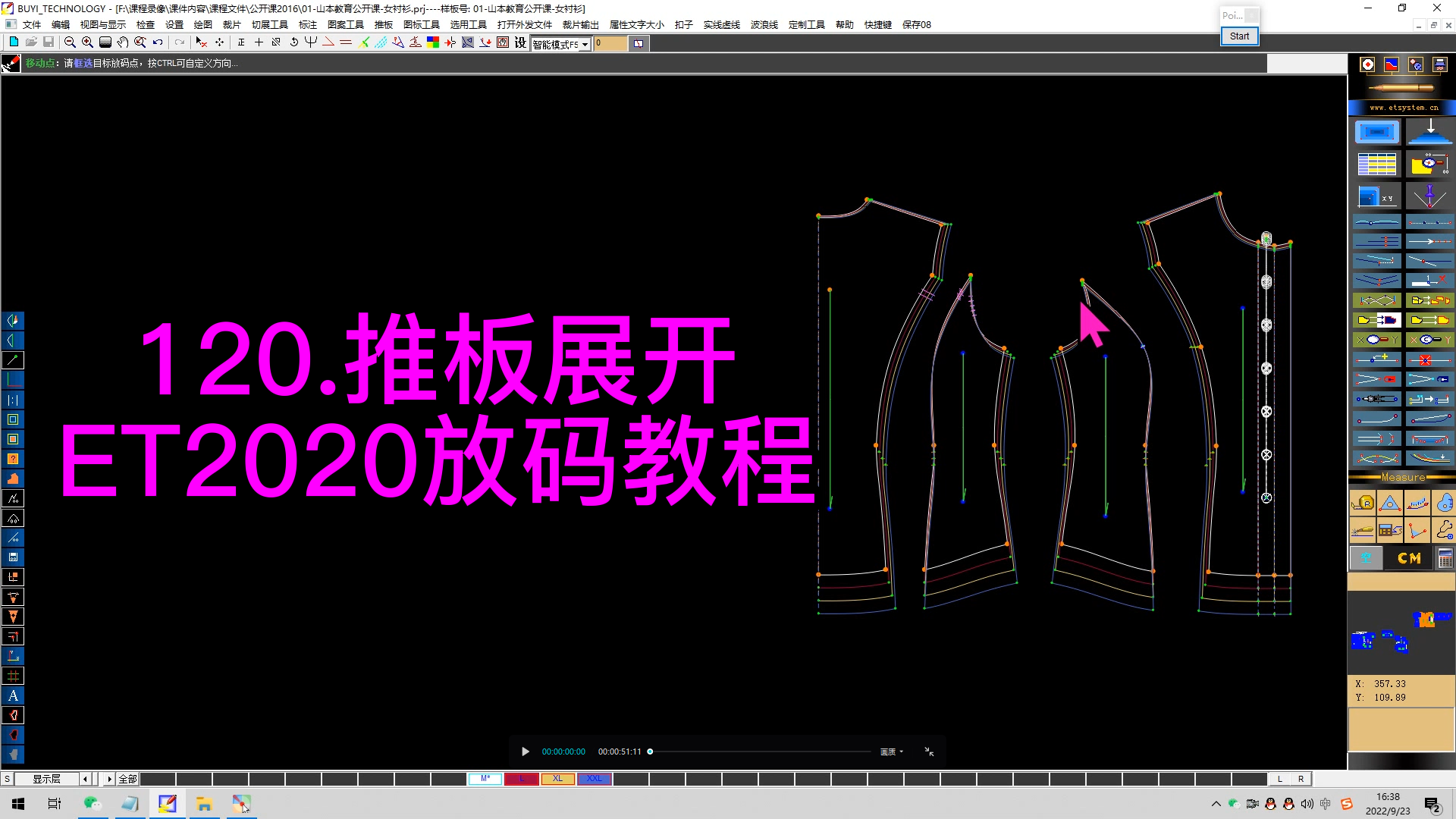Select the hand pan tool
The image size is (1456, 819).
click(x=123, y=42)
